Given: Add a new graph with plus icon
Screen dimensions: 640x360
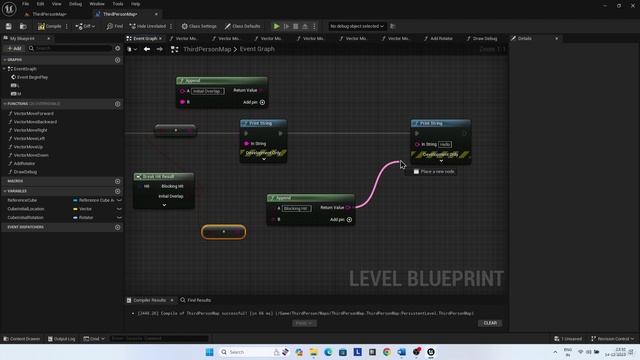Looking at the screenshot, I should coord(118,60).
